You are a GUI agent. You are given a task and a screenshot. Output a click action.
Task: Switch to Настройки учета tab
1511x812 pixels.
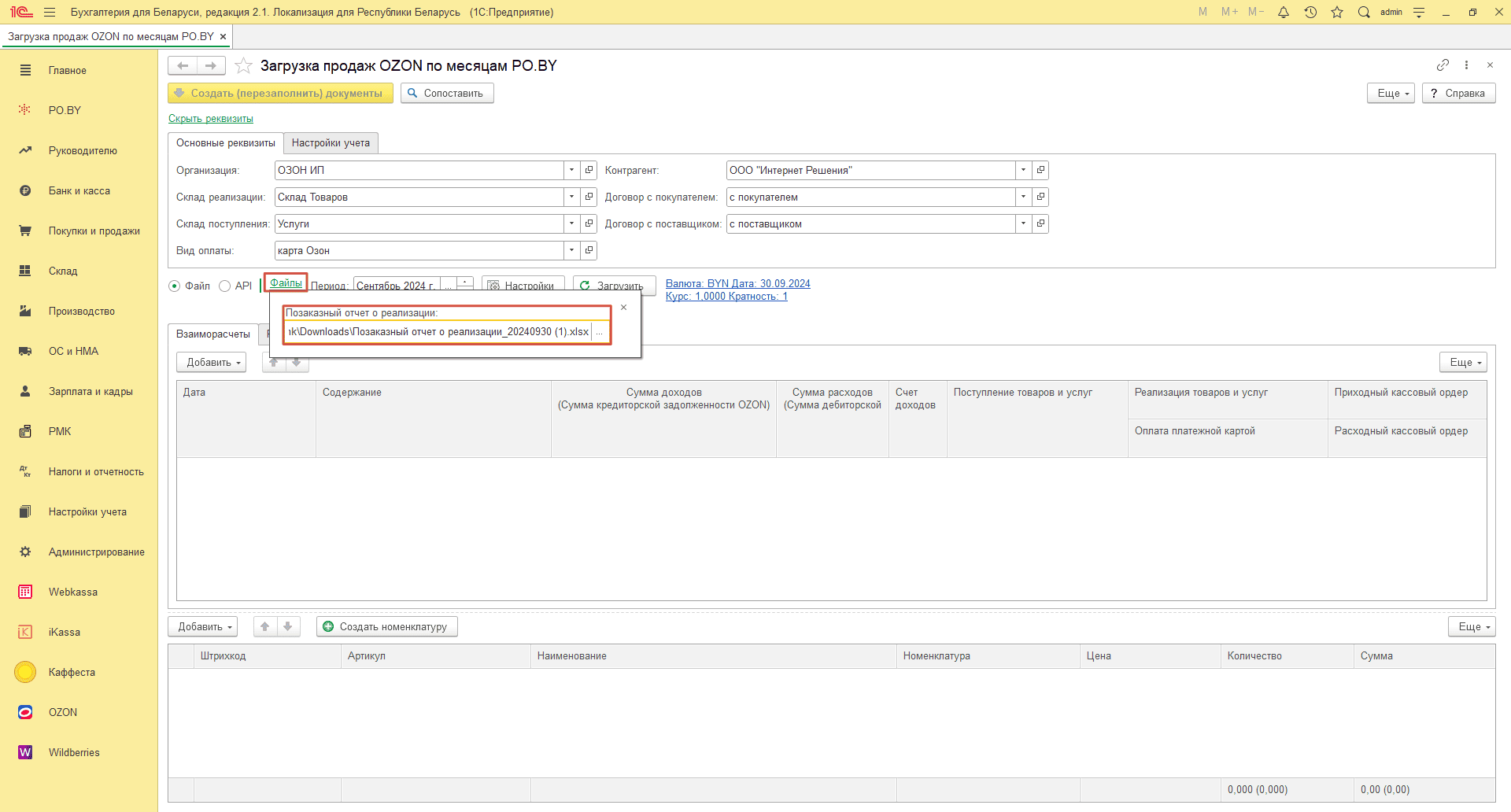331,142
